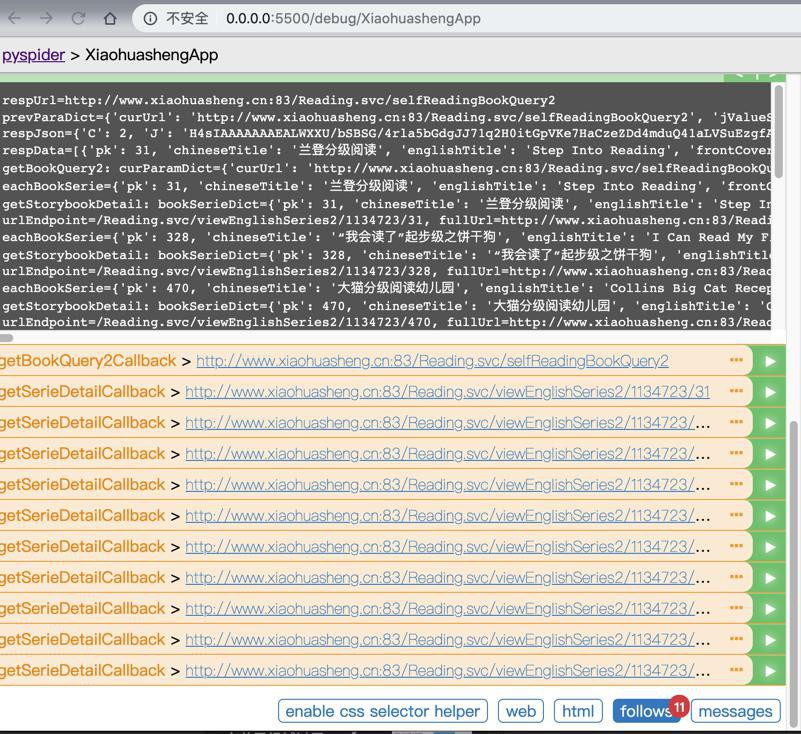Expand three-dots details on the 1134723/31 row
The image size is (801, 734).
pos(736,391)
